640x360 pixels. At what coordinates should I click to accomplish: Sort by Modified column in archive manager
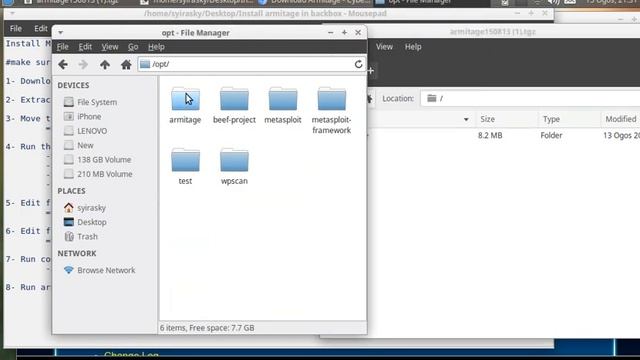[x=620, y=119]
